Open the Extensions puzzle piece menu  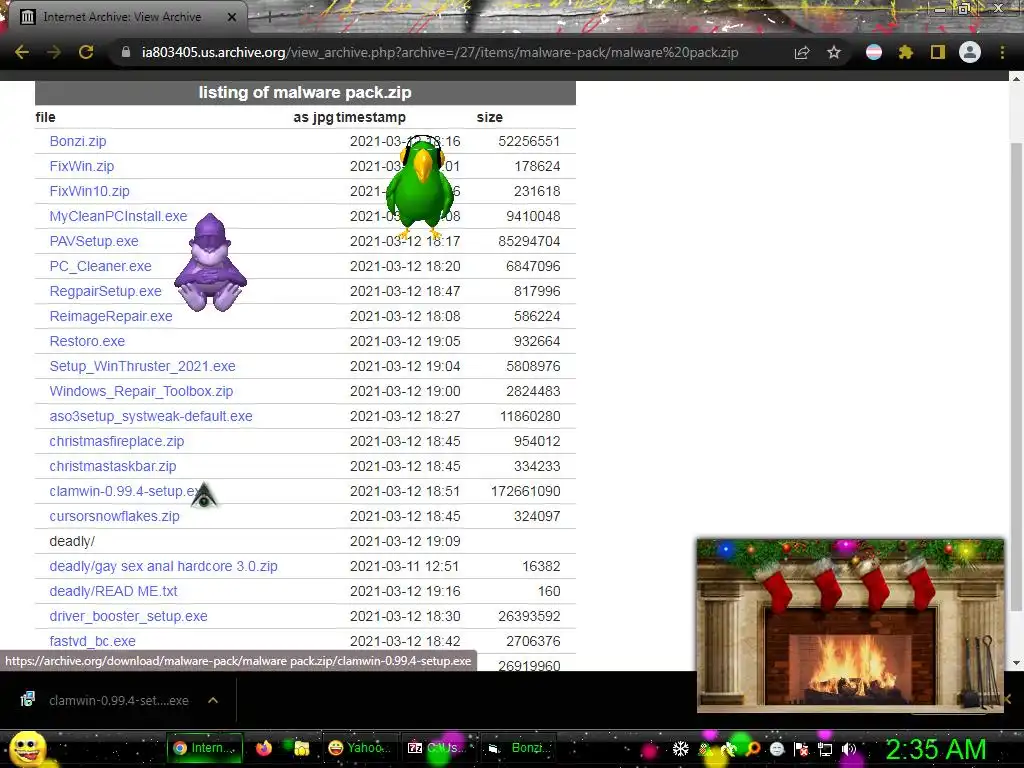pos(906,52)
